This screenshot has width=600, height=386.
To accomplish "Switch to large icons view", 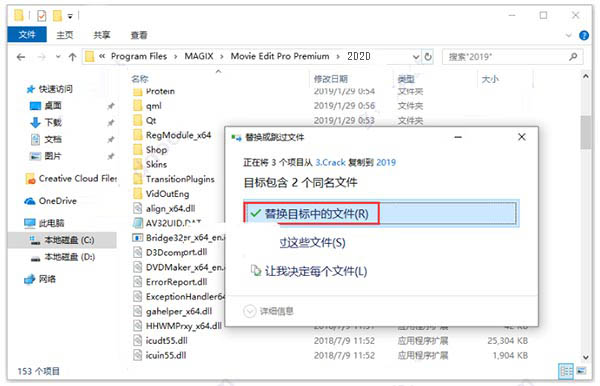I will point(581,371).
